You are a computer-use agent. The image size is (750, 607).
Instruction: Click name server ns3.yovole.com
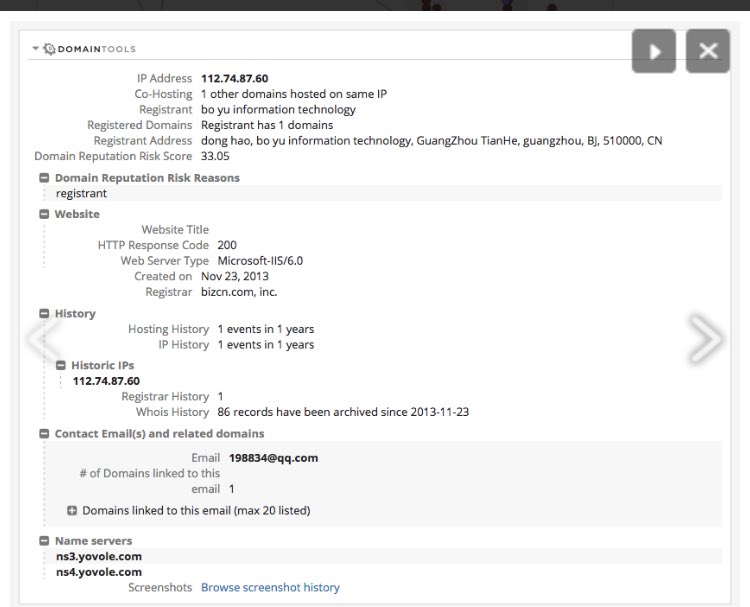tap(99, 556)
